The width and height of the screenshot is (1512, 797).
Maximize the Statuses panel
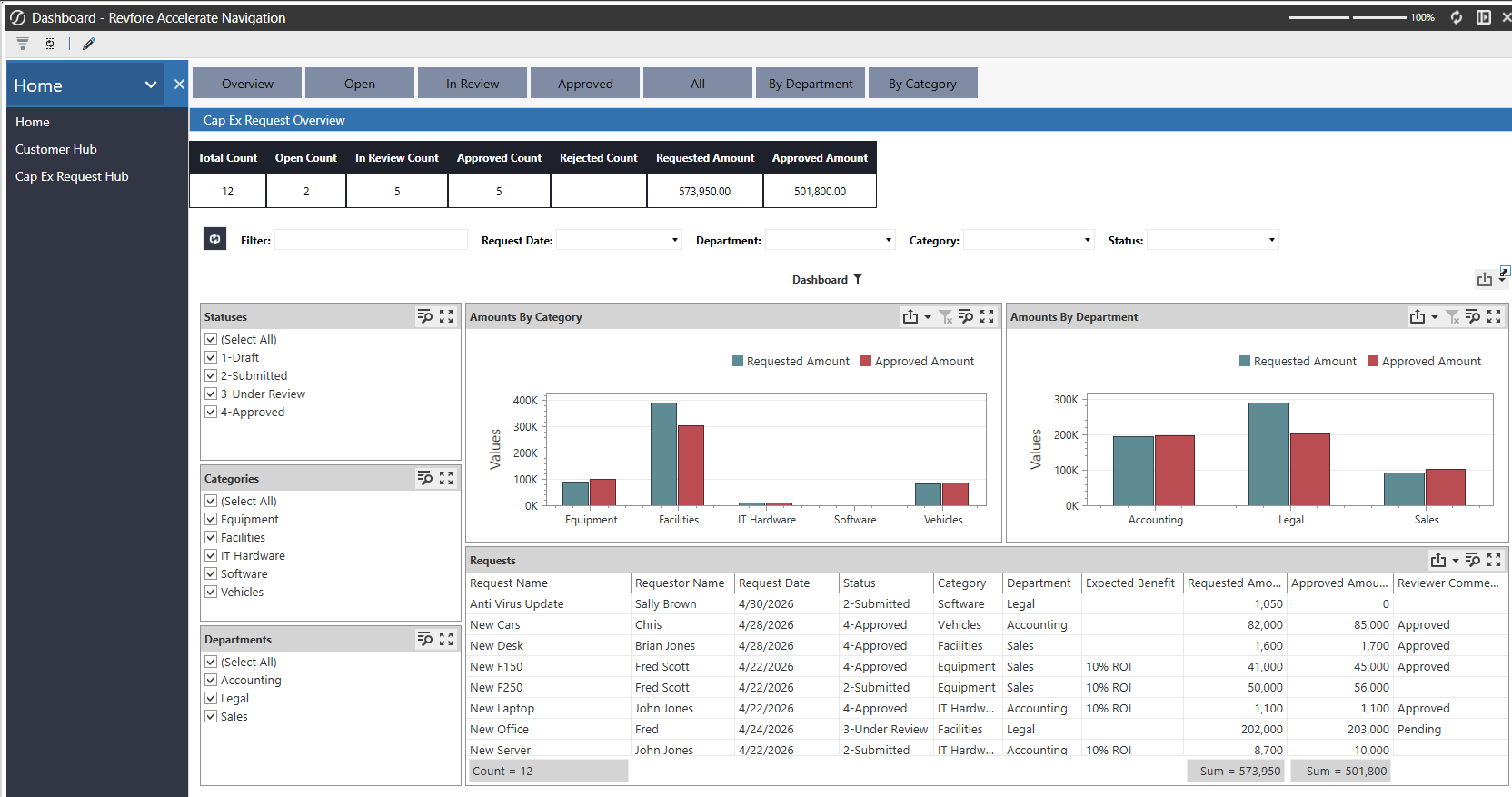(446, 316)
